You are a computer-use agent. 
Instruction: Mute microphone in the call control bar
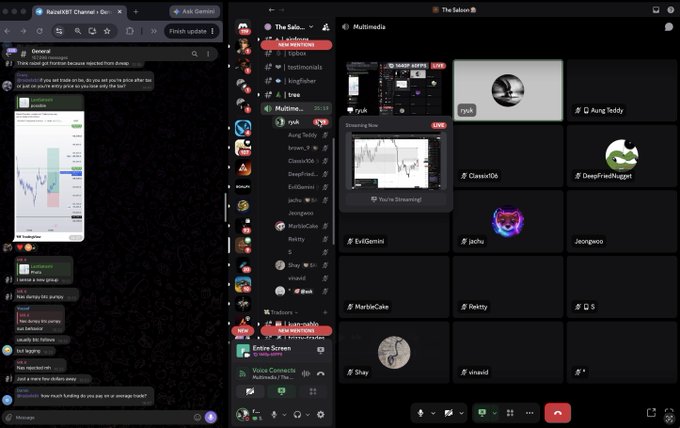(420, 413)
